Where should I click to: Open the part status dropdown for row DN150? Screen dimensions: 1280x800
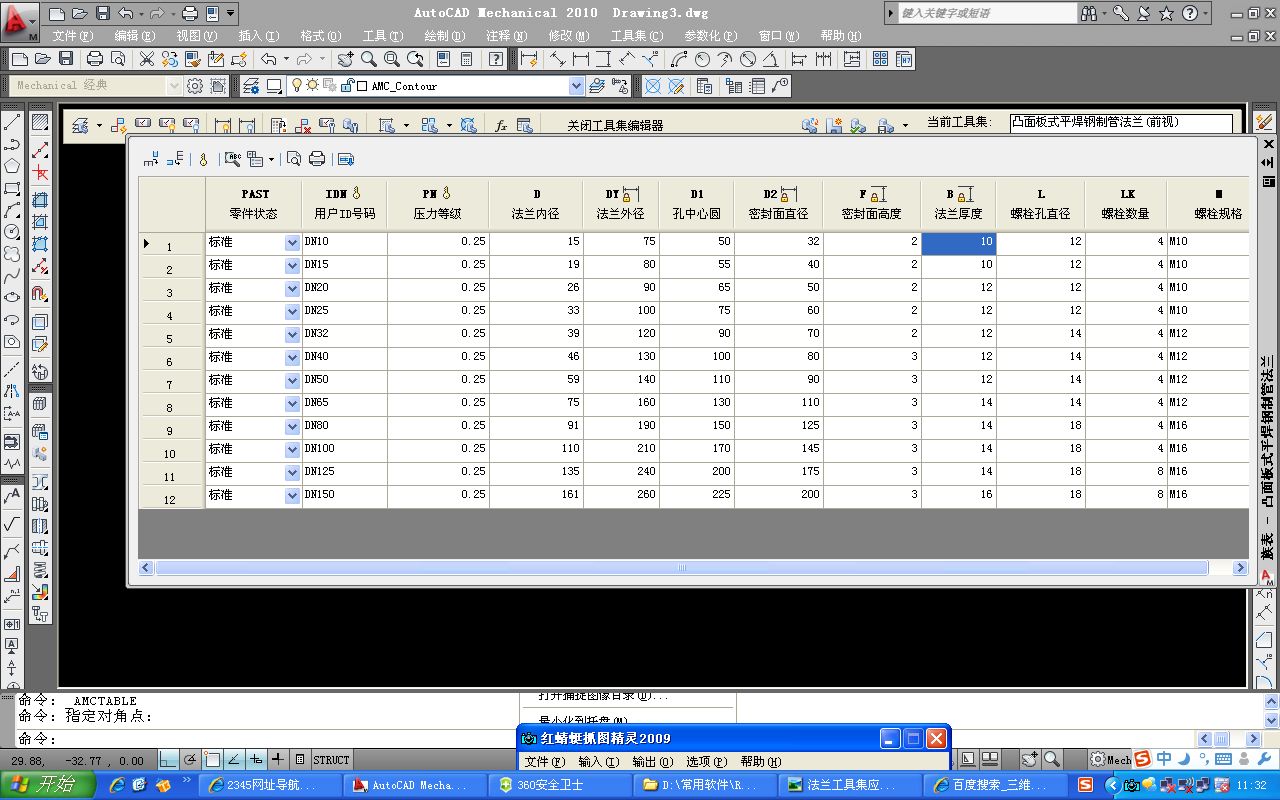tap(292, 495)
